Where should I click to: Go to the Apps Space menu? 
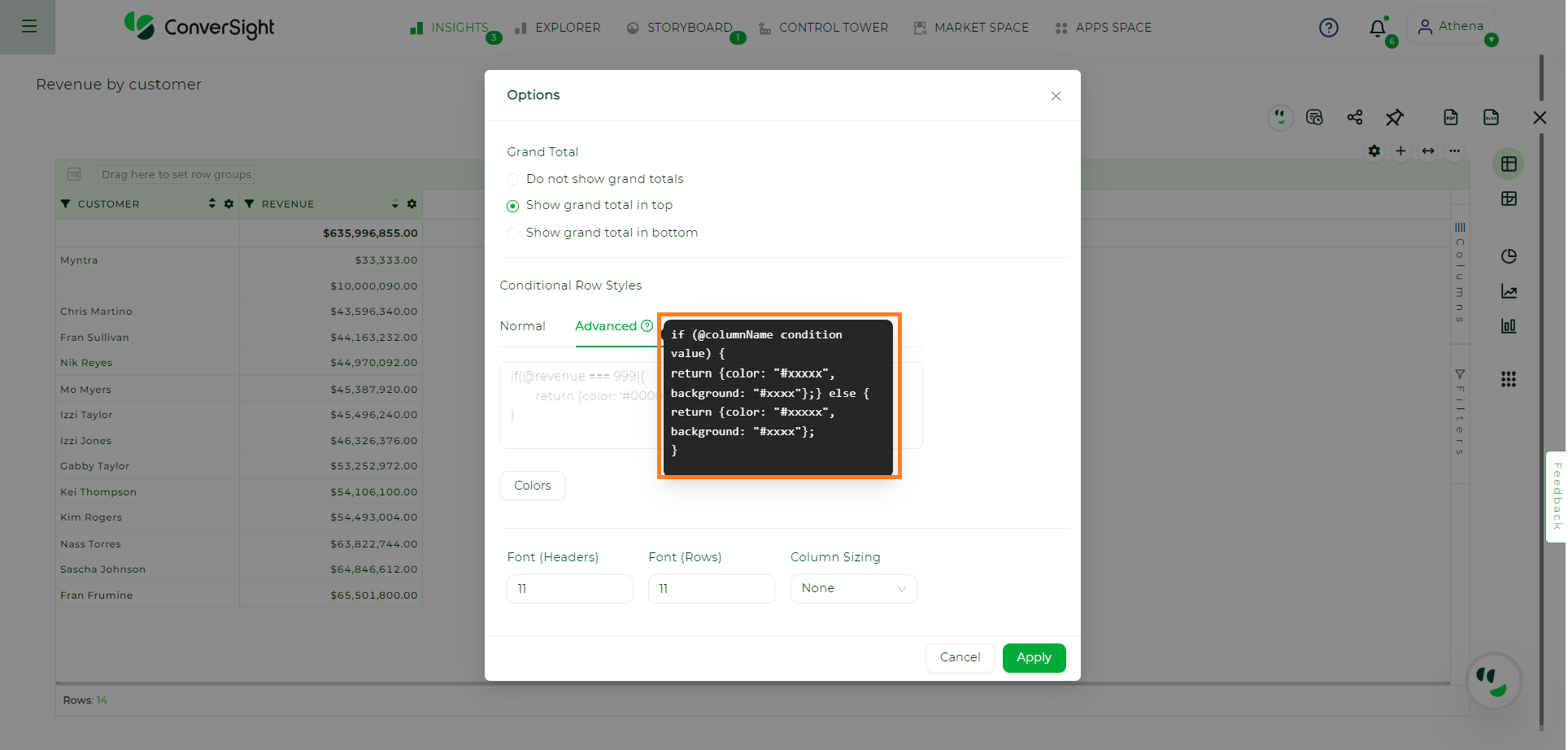pos(1104,28)
